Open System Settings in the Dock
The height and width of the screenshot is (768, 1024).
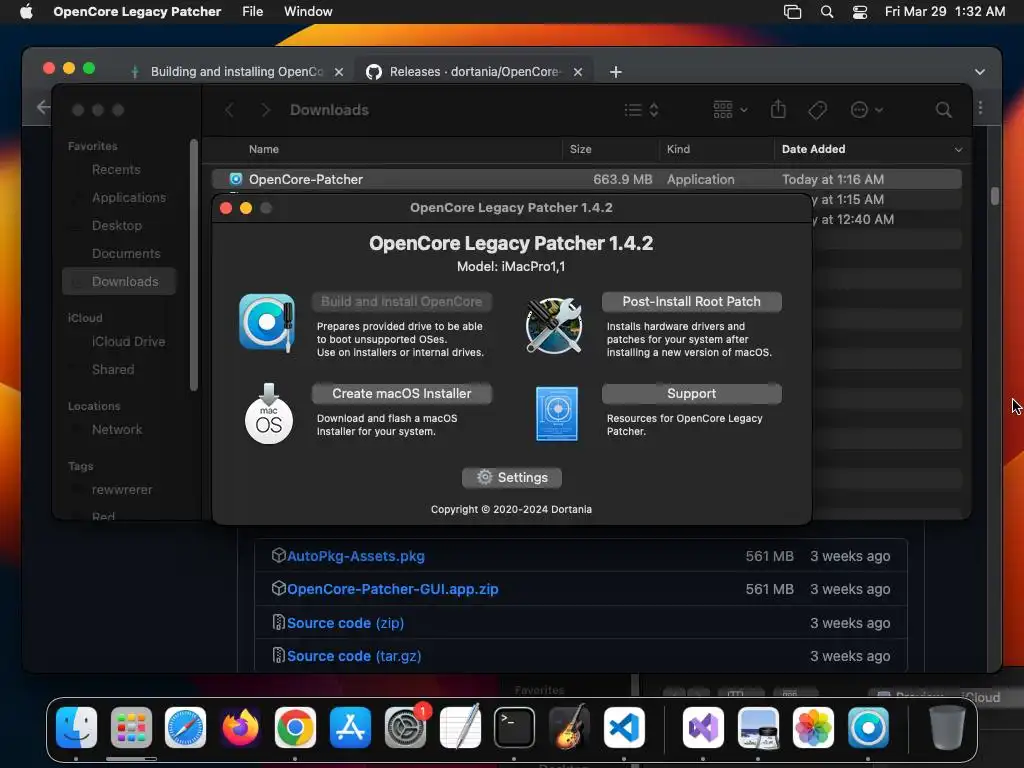(405, 727)
